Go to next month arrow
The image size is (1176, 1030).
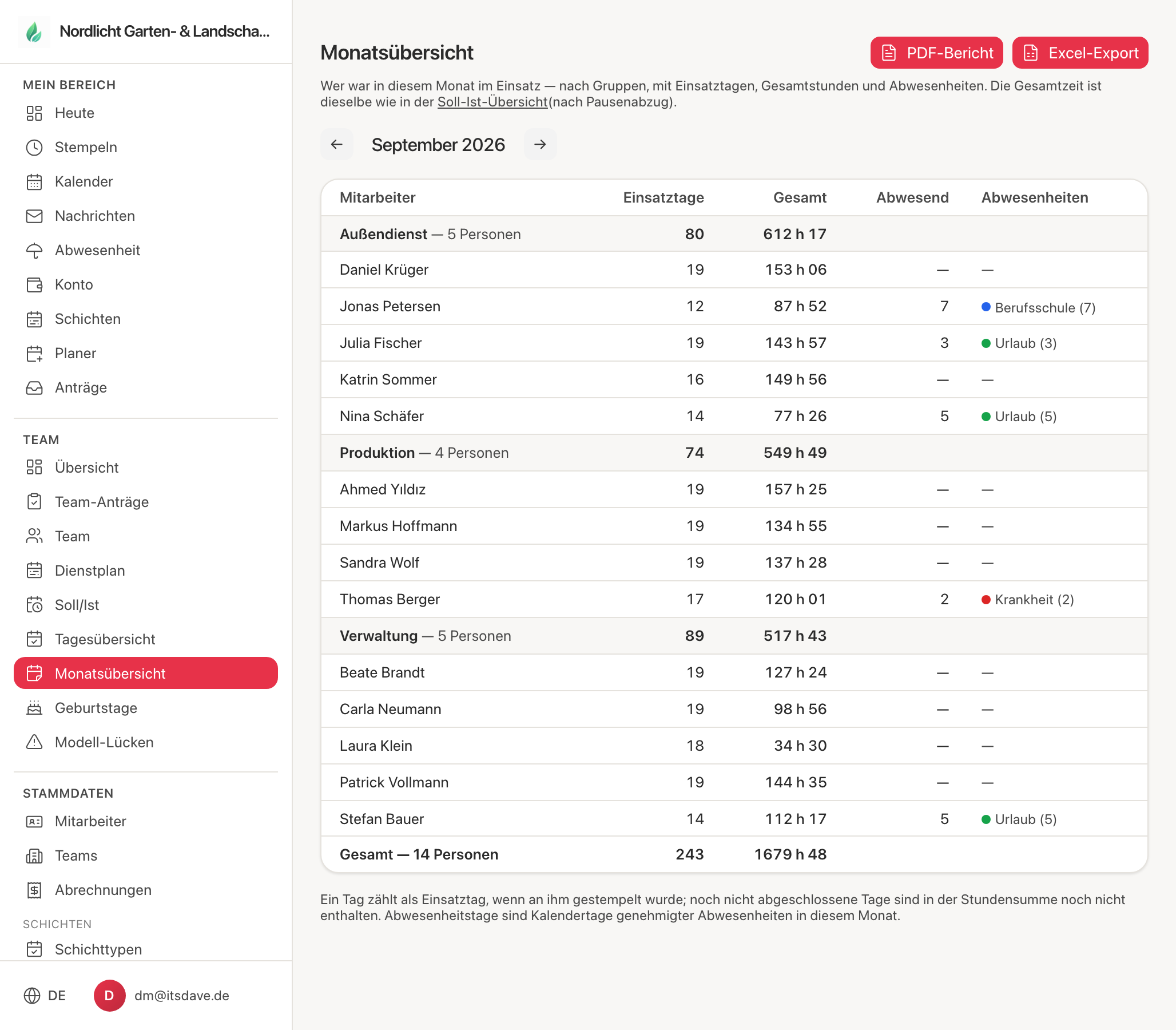(540, 144)
